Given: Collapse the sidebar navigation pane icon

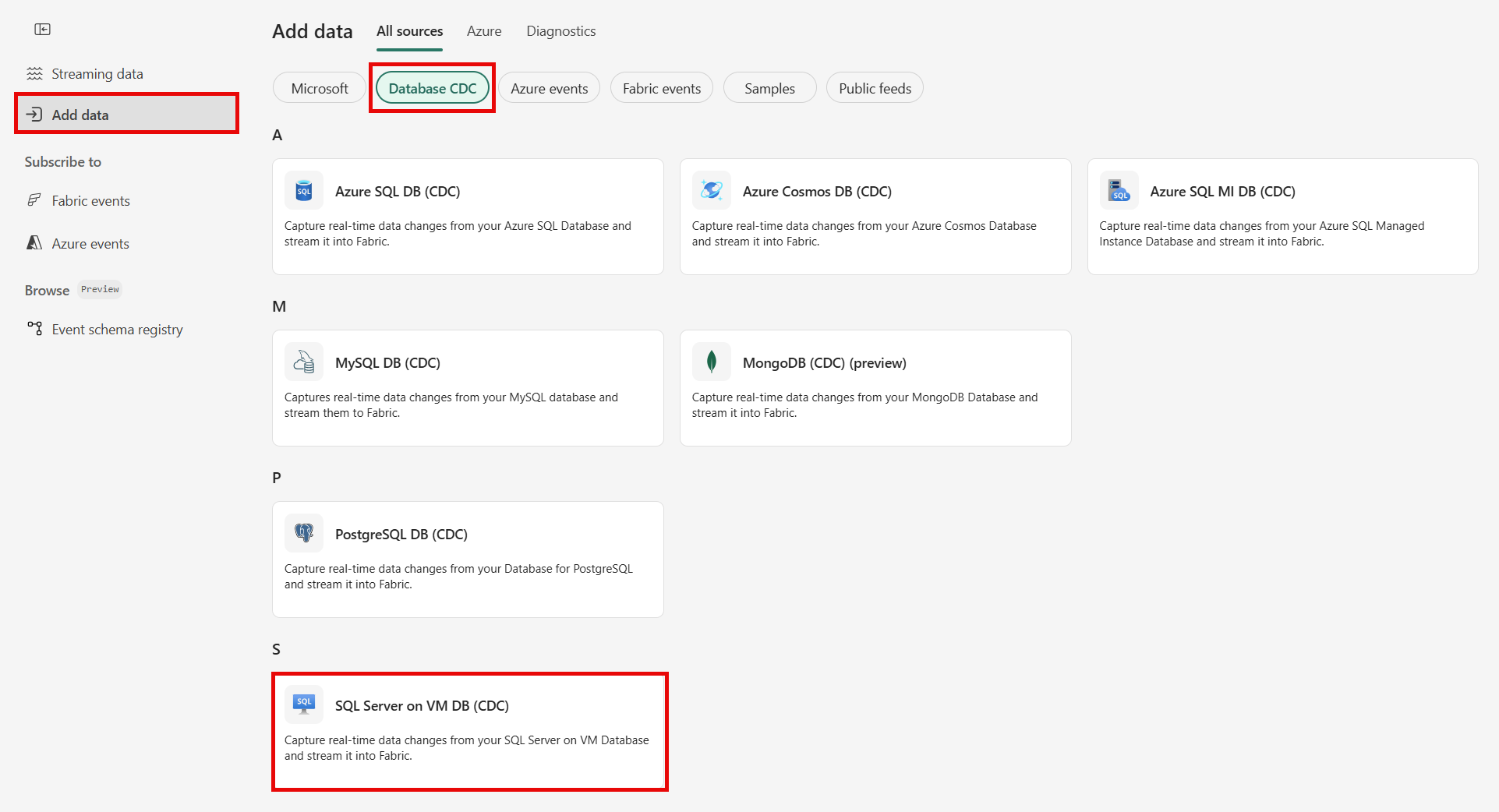Looking at the screenshot, I should [42, 30].
